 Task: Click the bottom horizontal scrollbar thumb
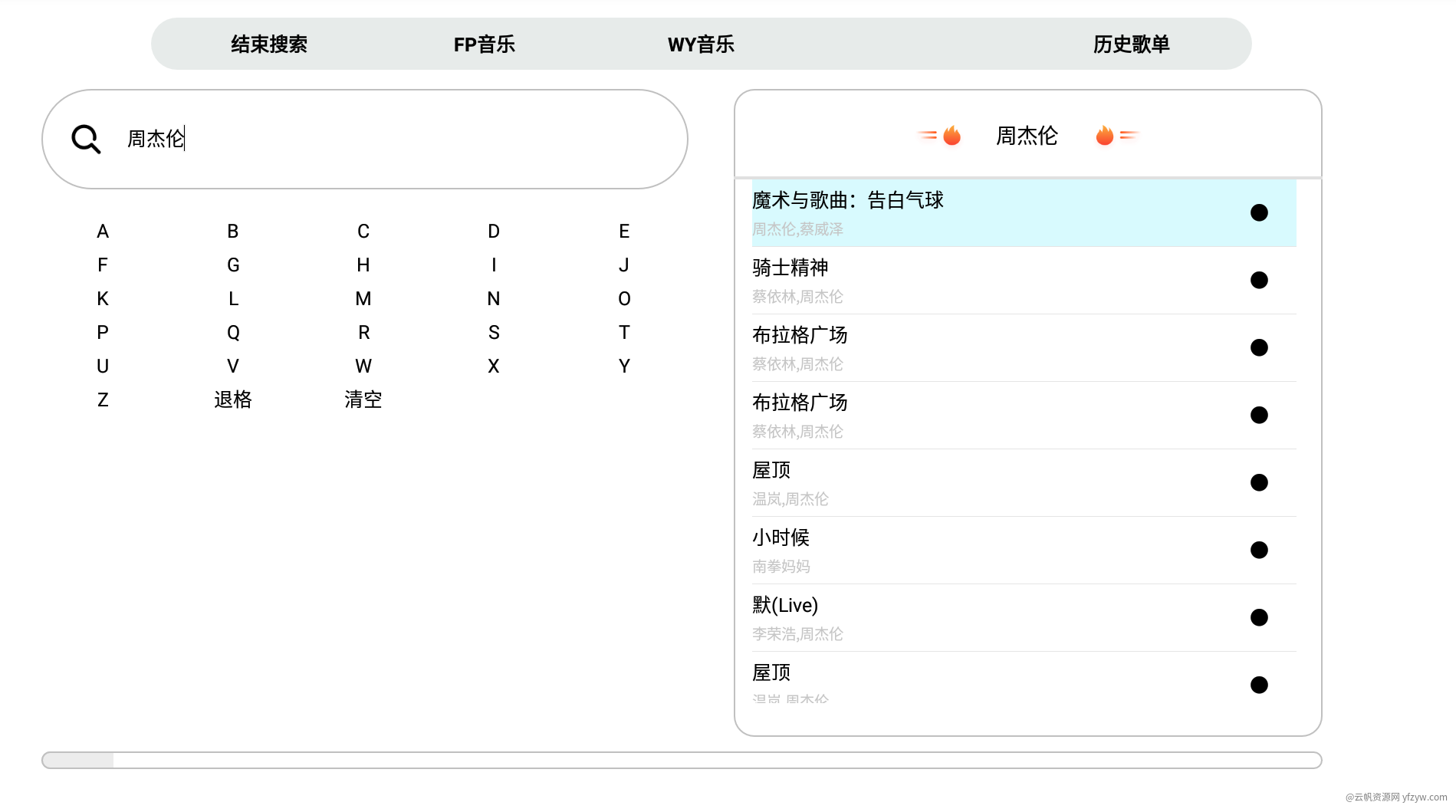coord(78,761)
